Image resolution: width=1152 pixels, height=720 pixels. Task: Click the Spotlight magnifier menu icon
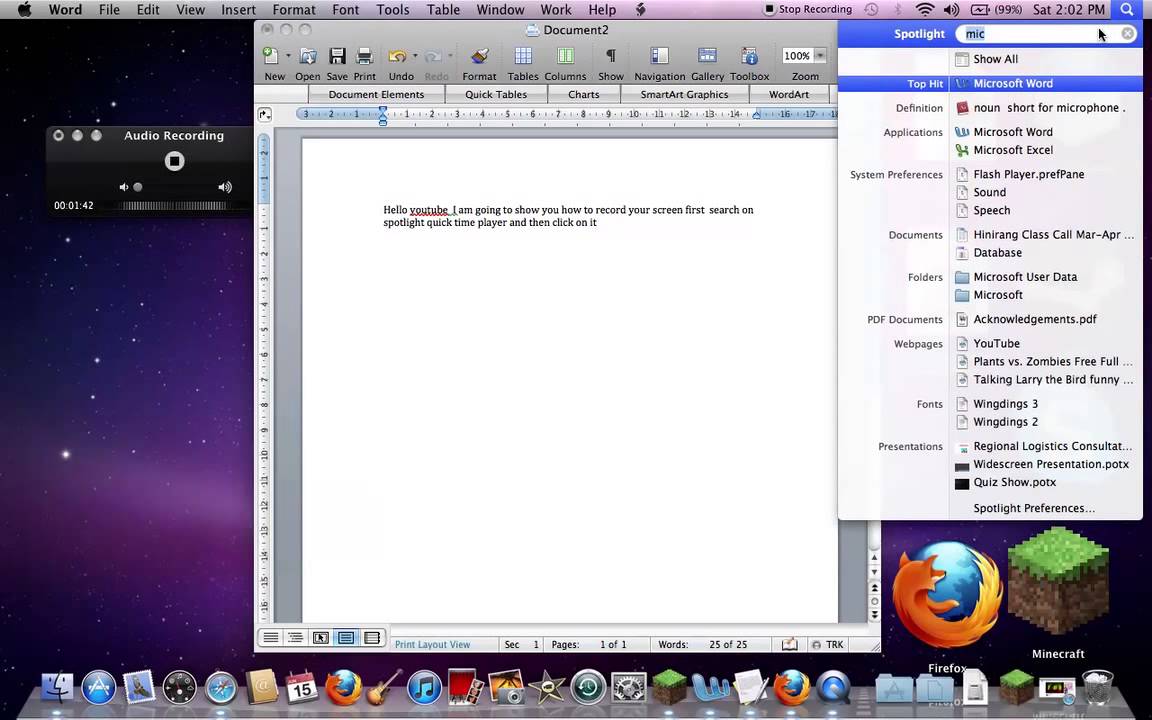[x=1127, y=10]
